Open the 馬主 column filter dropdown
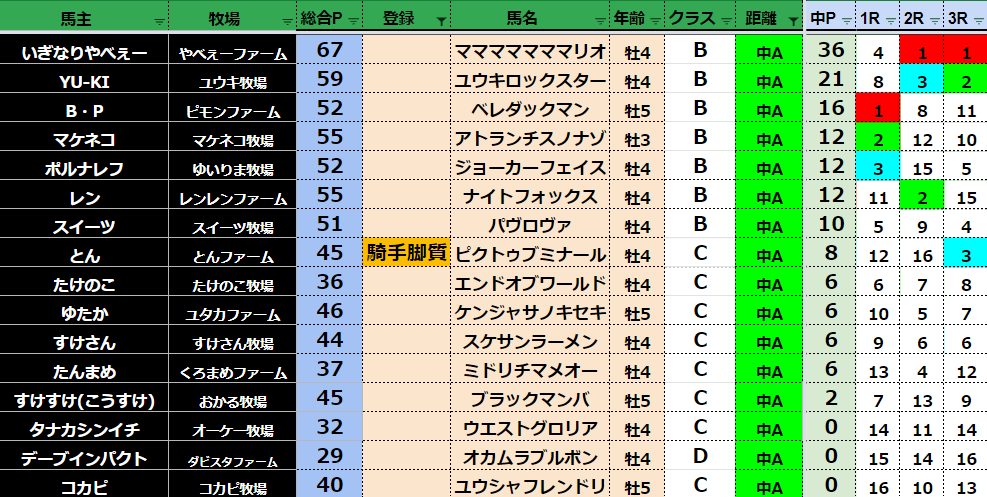 point(158,20)
